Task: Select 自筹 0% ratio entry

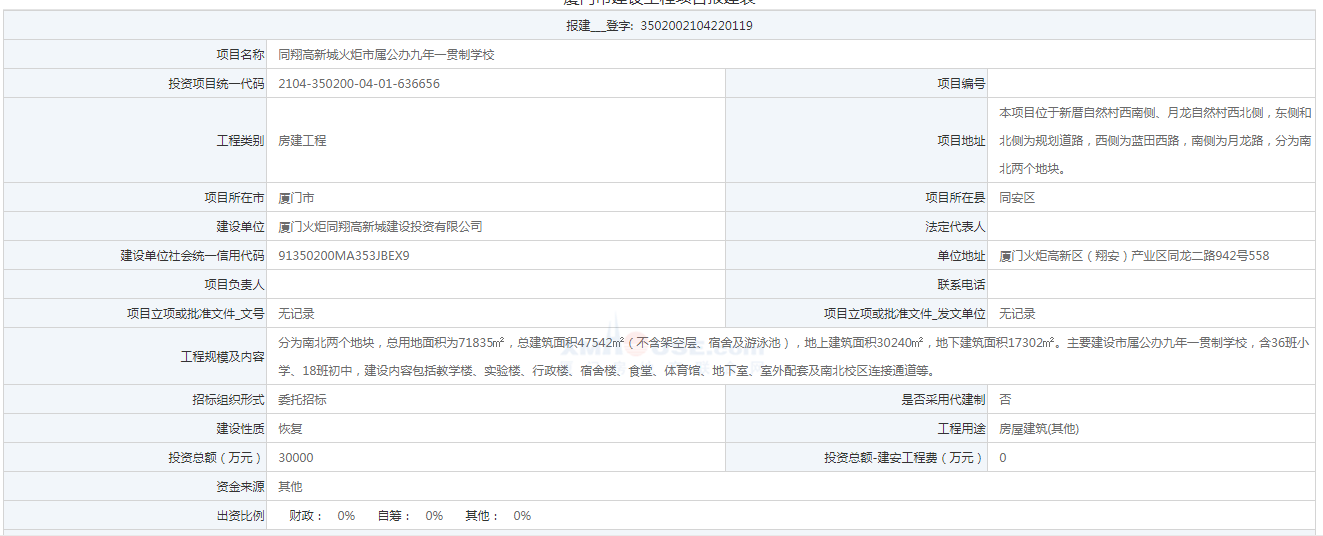Action: 410,516
